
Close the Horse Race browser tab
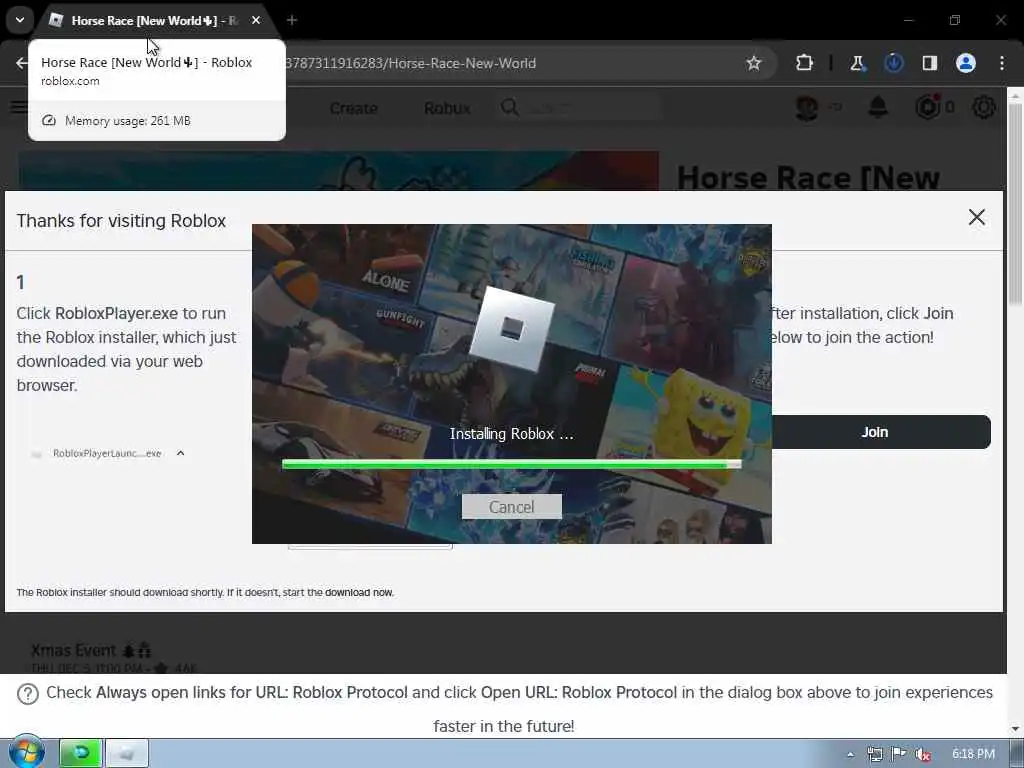256,20
